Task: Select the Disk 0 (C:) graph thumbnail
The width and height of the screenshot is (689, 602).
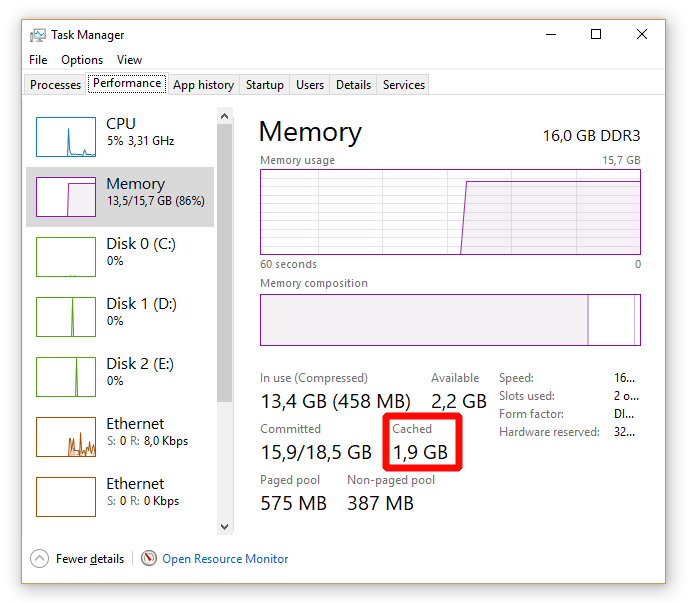Action: pyautogui.click(x=66, y=257)
